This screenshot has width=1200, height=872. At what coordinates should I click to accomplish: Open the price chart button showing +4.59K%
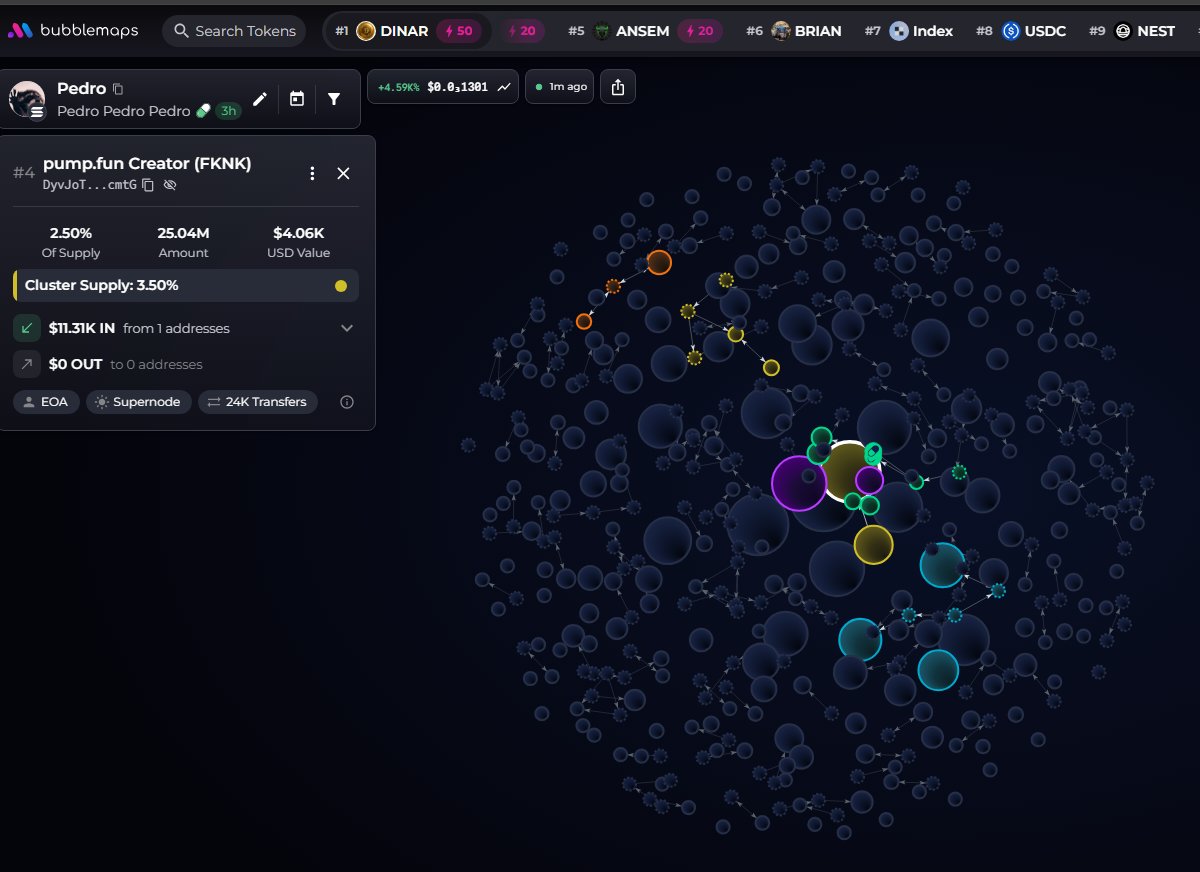(444, 87)
